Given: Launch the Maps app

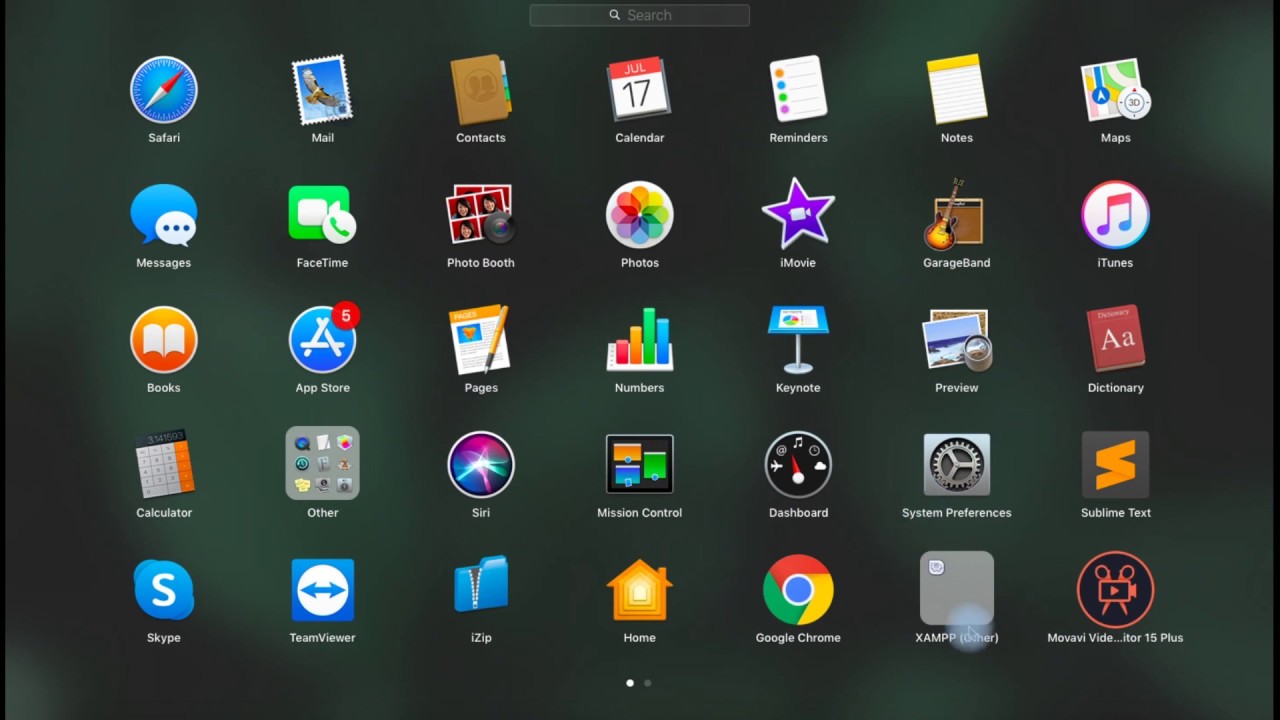Looking at the screenshot, I should pyautogui.click(x=1115, y=90).
